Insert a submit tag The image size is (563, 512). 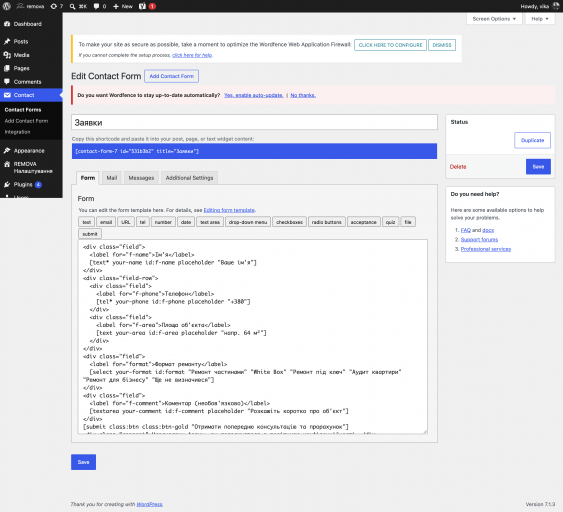click(x=90, y=234)
